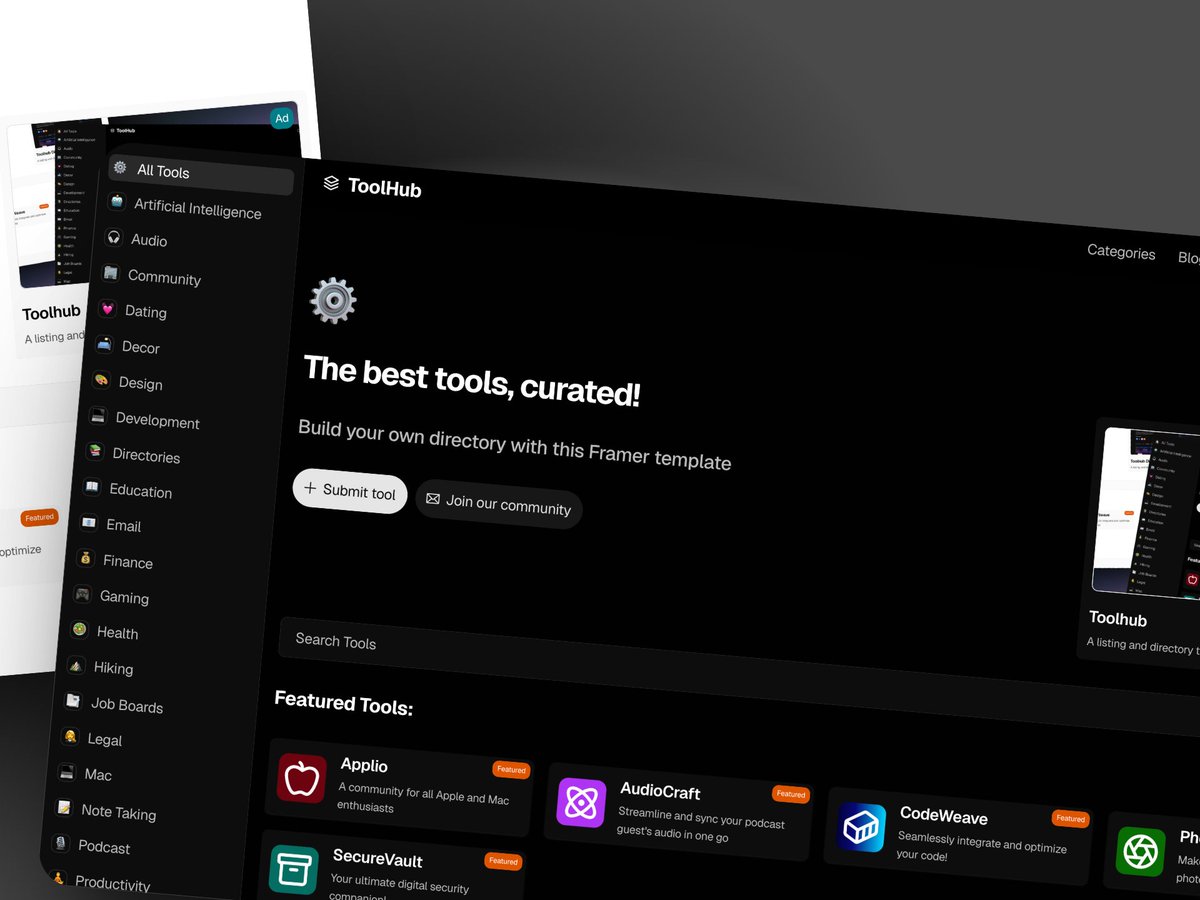
Task: Click the Design palette icon
Action: 101,380
